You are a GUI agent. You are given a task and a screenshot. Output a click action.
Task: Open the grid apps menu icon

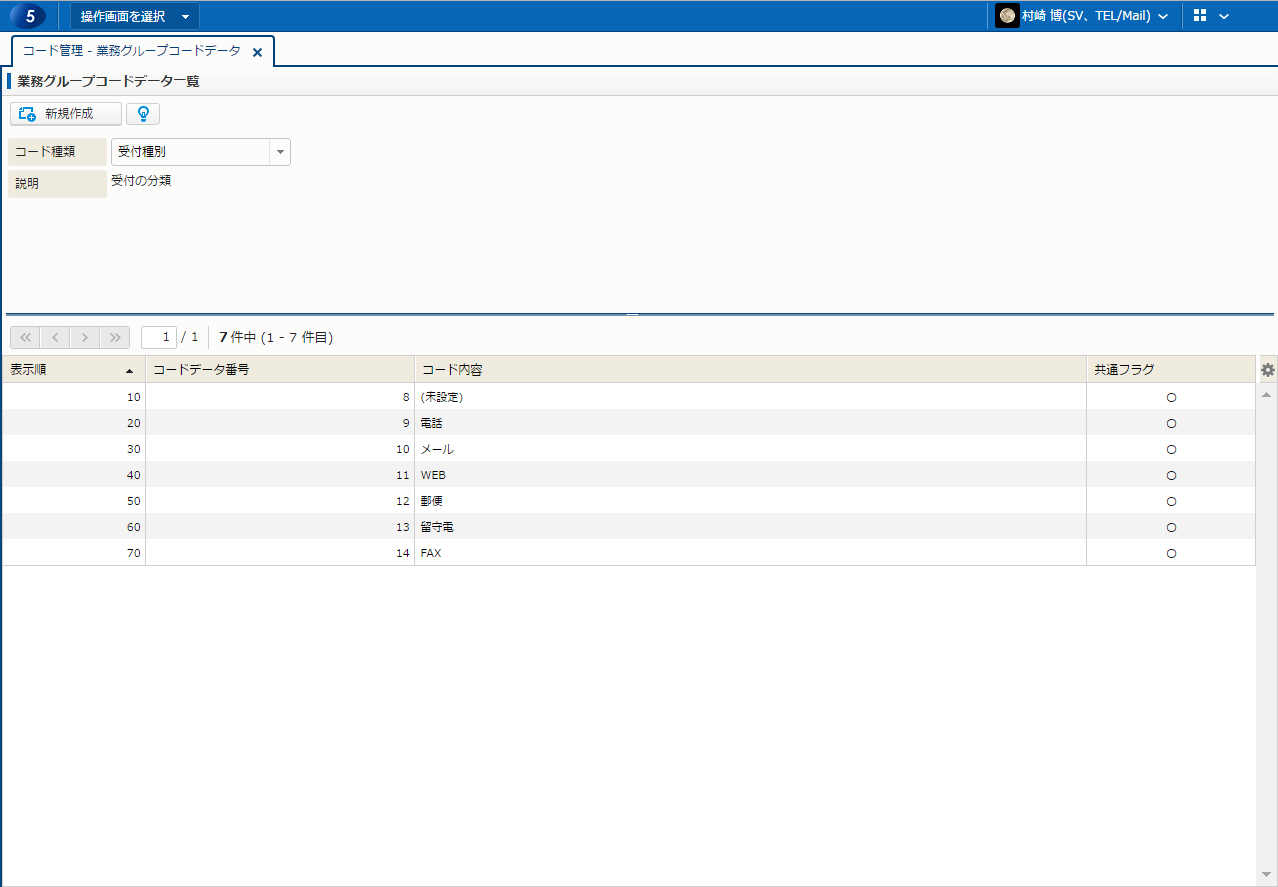1200,16
